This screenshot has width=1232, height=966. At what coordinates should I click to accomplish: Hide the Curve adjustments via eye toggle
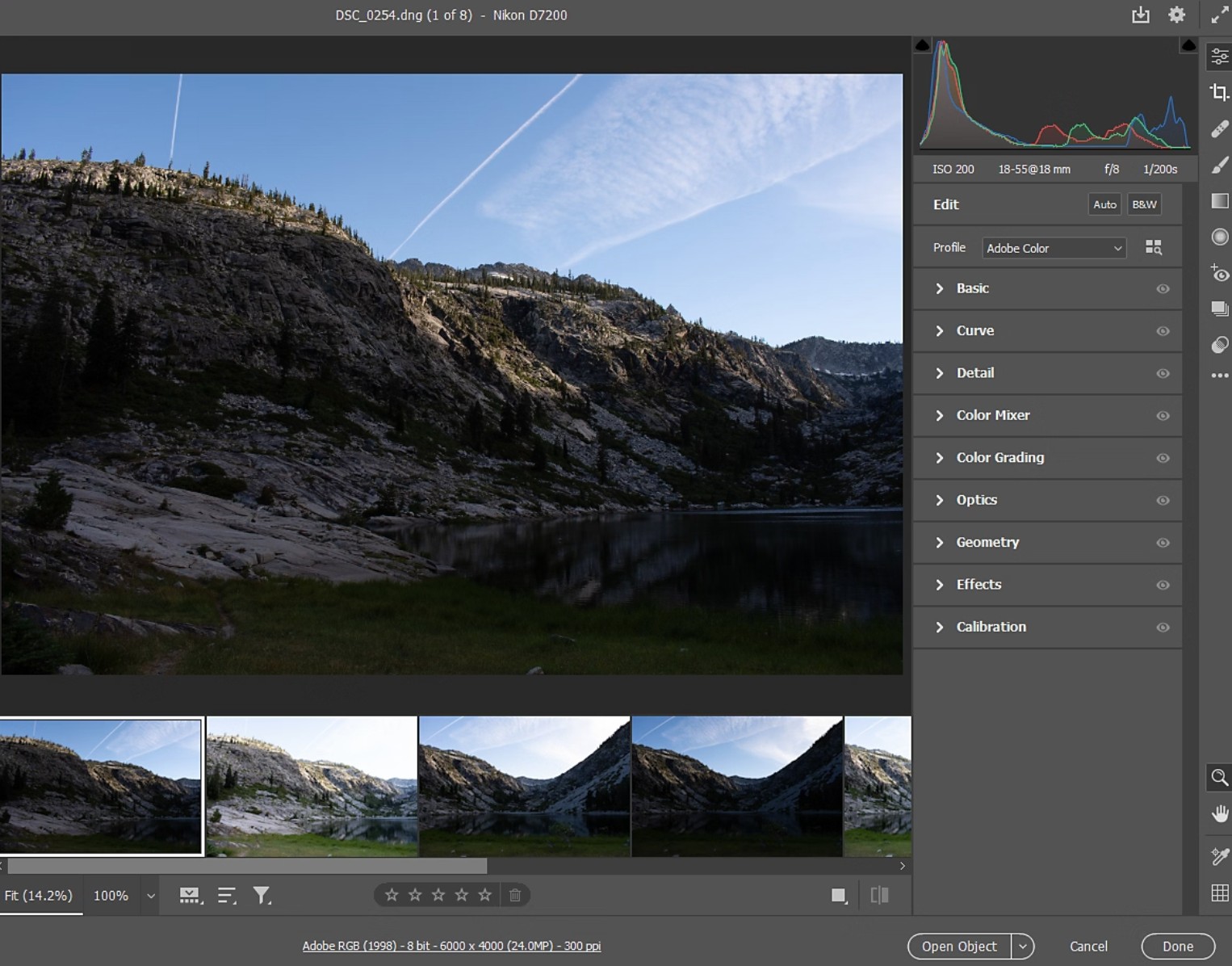(x=1163, y=330)
